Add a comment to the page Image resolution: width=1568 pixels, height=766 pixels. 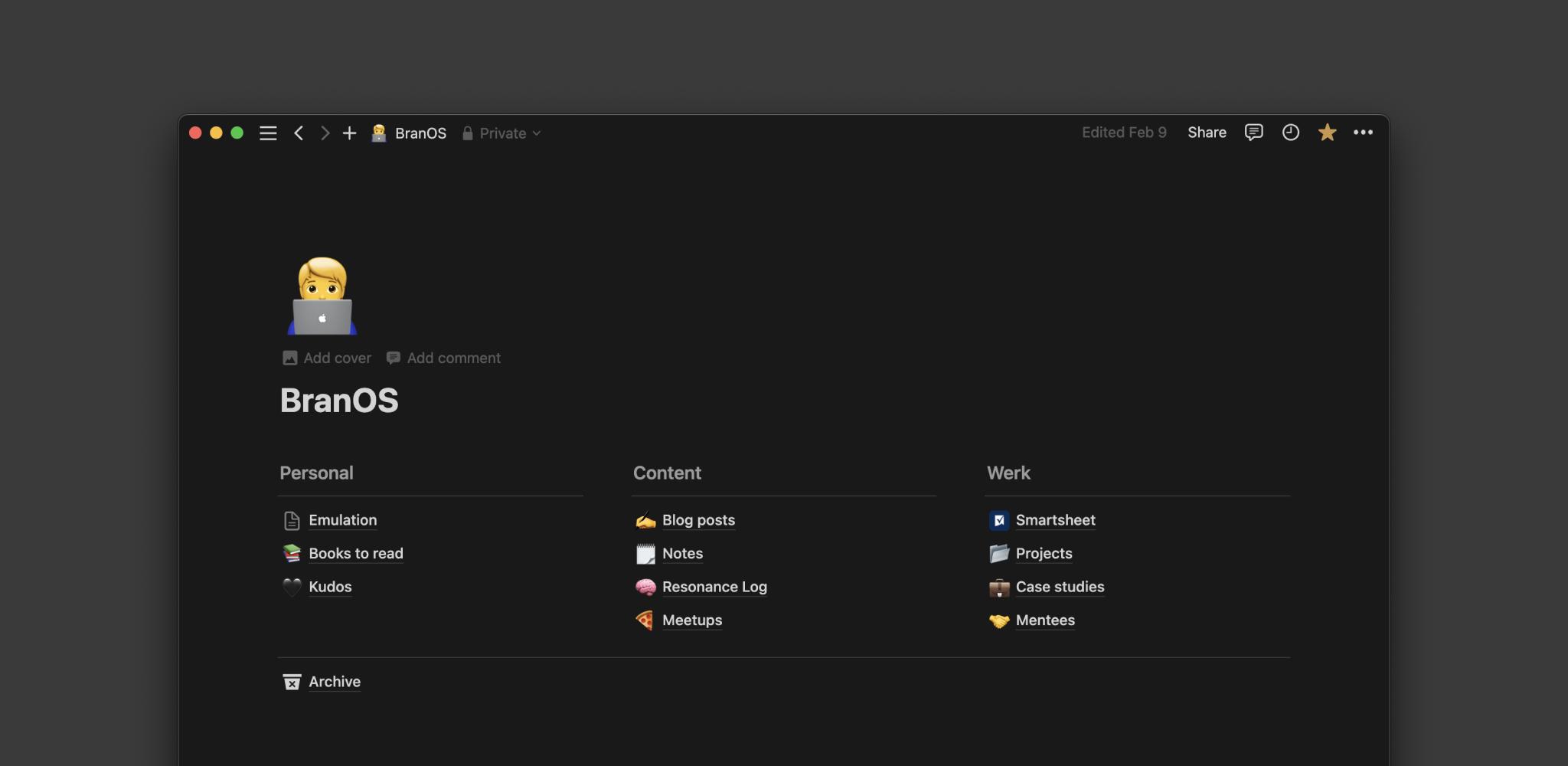pos(444,358)
